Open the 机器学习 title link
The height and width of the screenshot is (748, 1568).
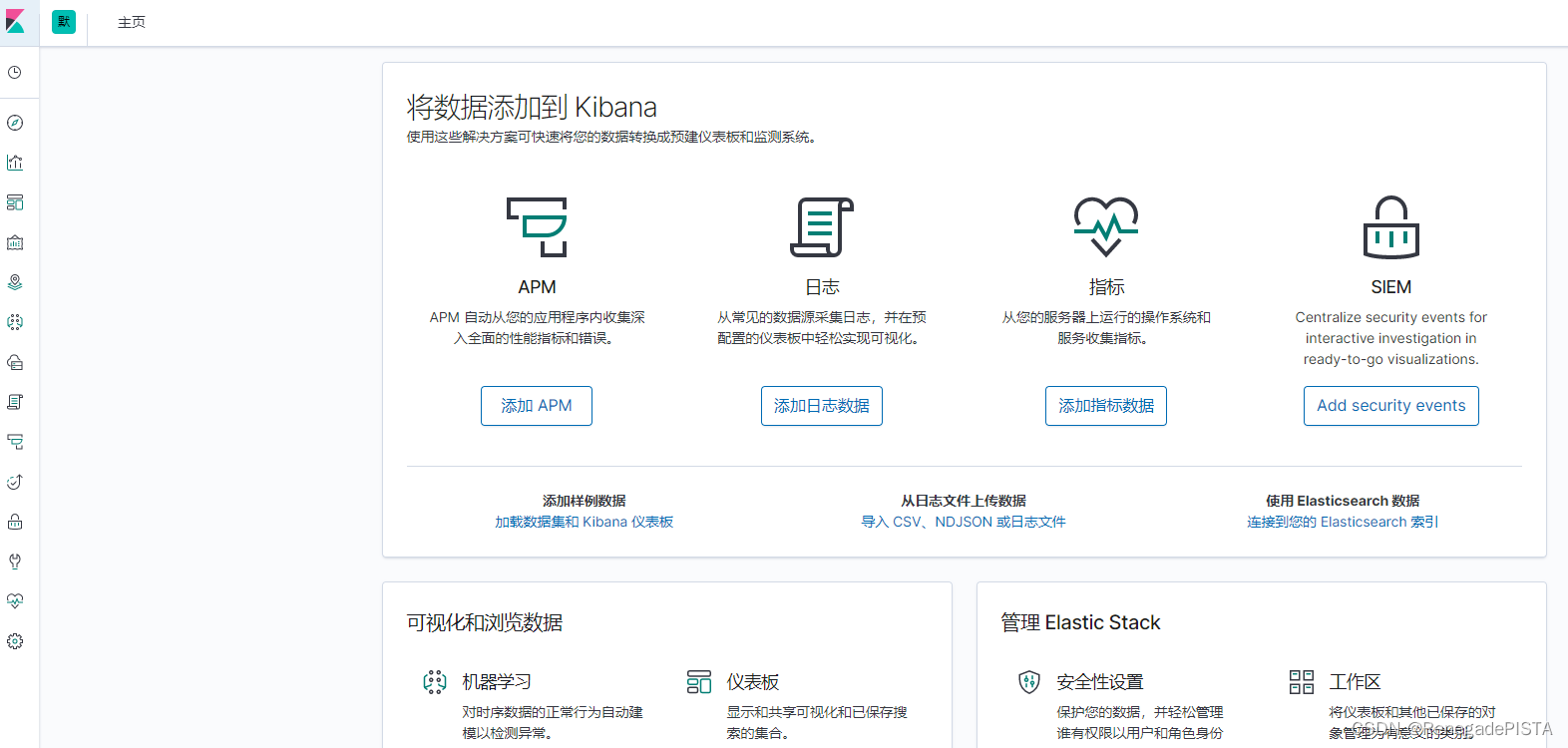click(x=497, y=682)
